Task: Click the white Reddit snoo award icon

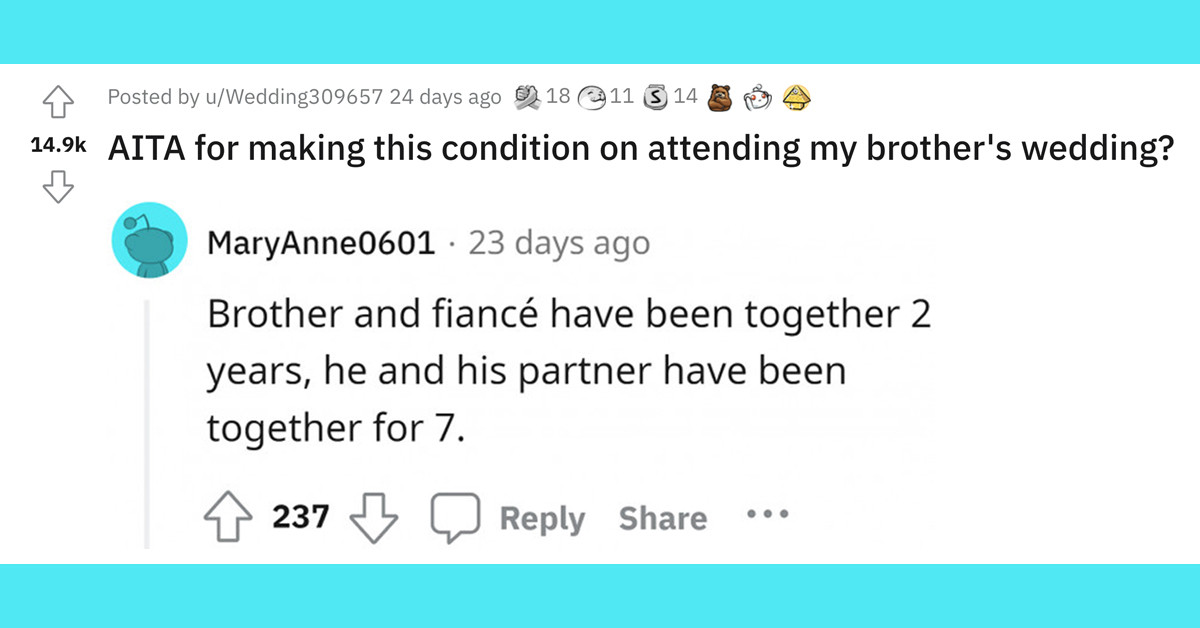Action: [757, 96]
